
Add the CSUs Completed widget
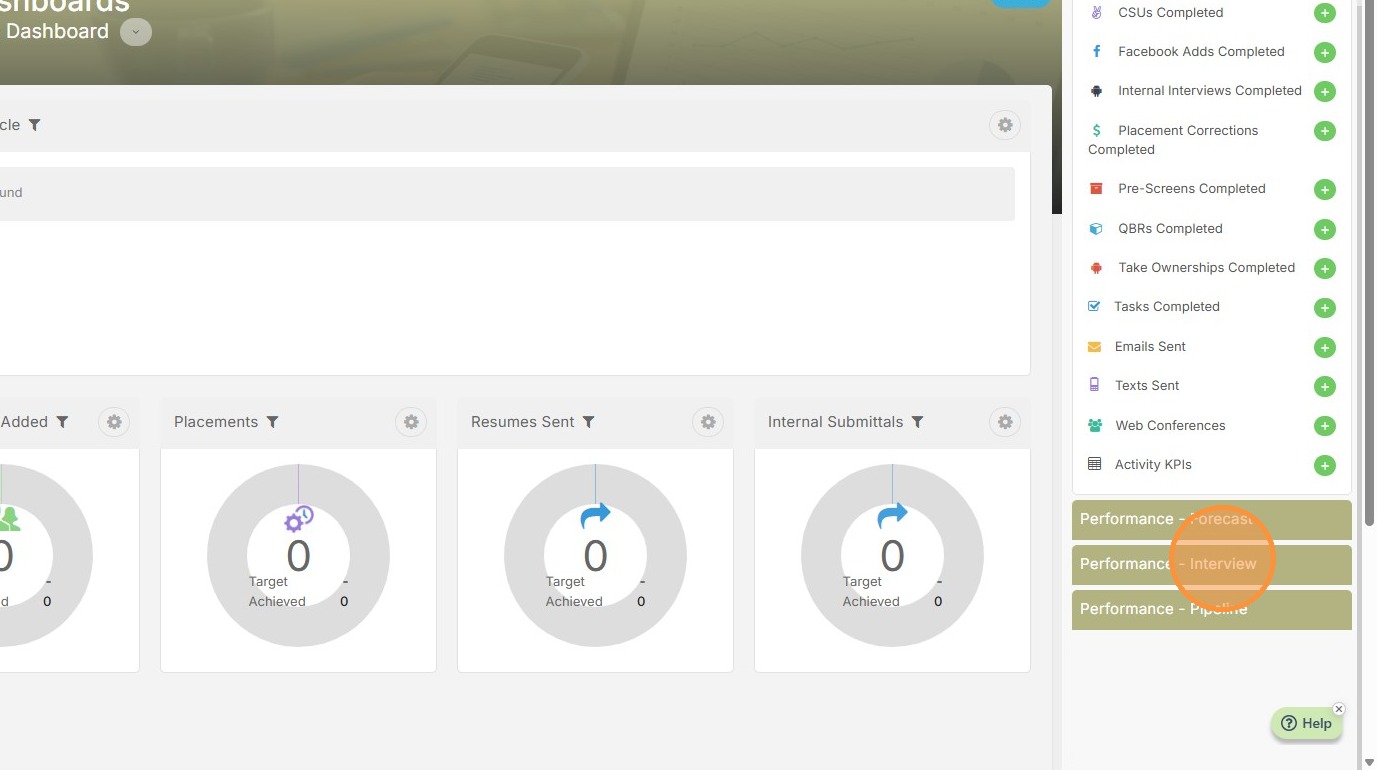coord(1324,13)
